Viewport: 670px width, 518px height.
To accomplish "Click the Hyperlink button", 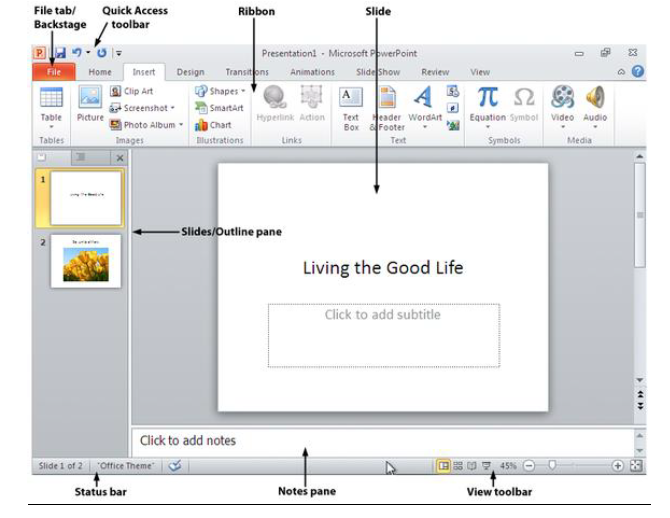I will [x=275, y=103].
